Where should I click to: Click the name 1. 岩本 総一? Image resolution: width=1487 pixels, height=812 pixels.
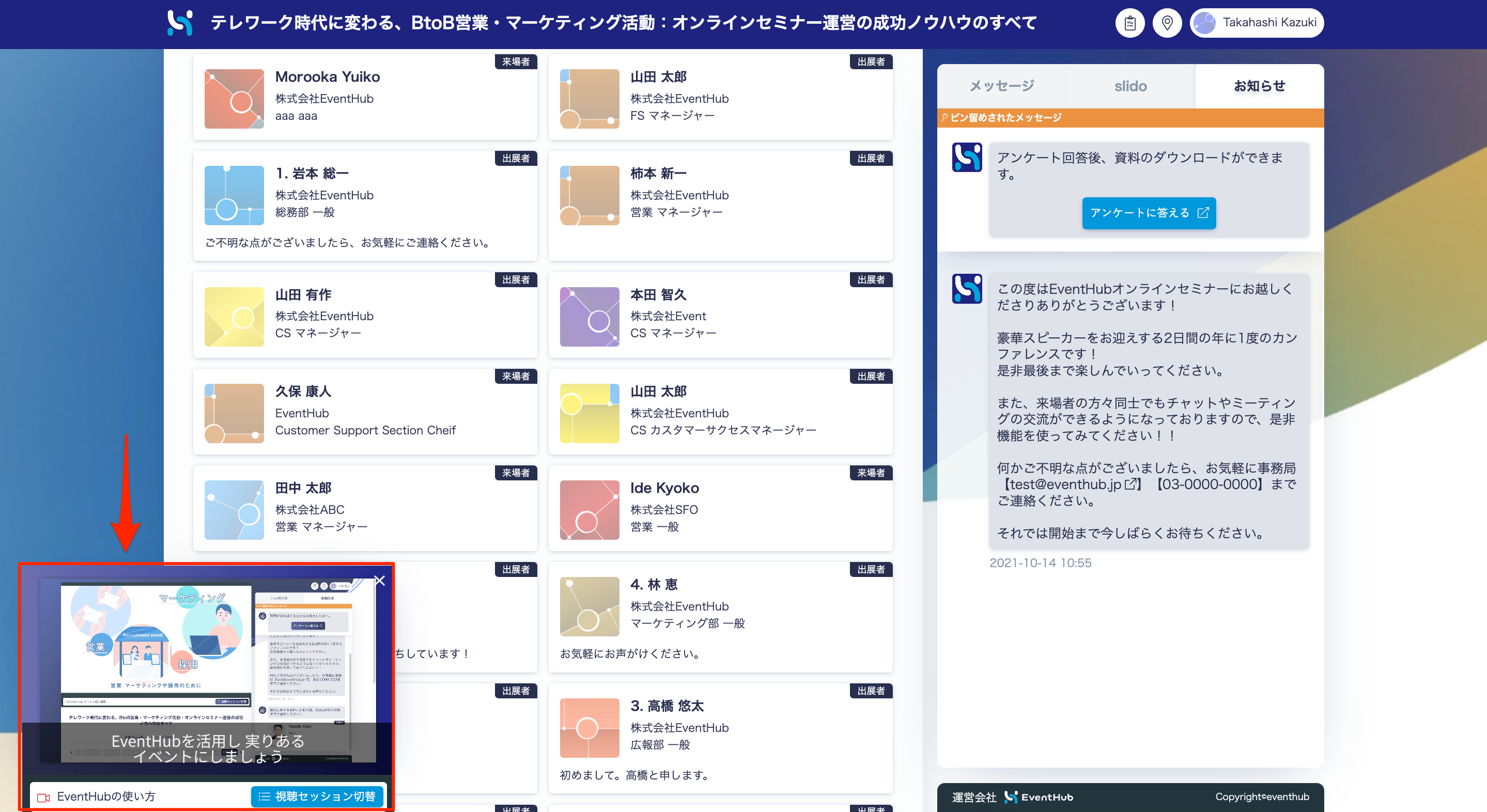(312, 173)
